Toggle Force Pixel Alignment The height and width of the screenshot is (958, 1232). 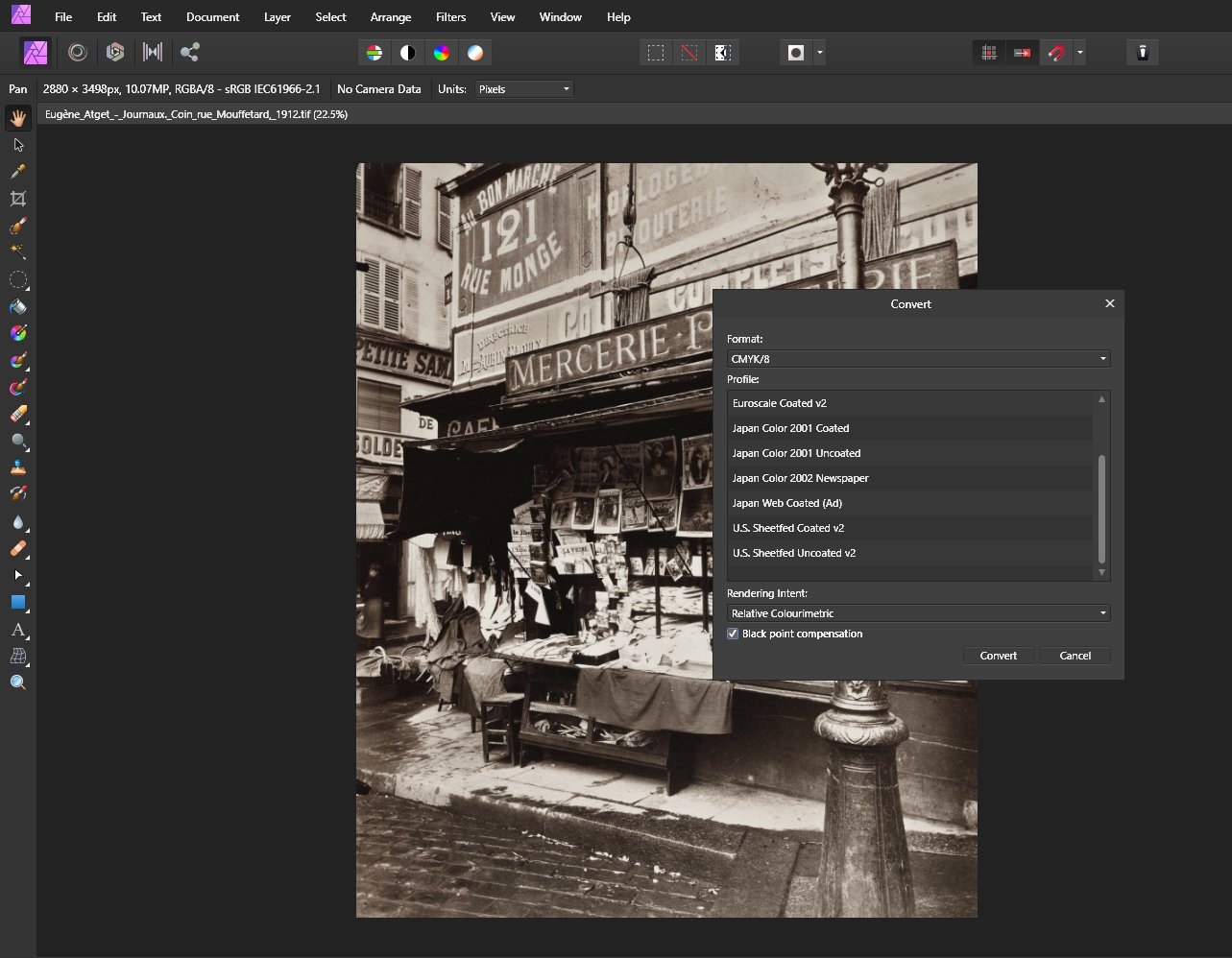(x=988, y=53)
